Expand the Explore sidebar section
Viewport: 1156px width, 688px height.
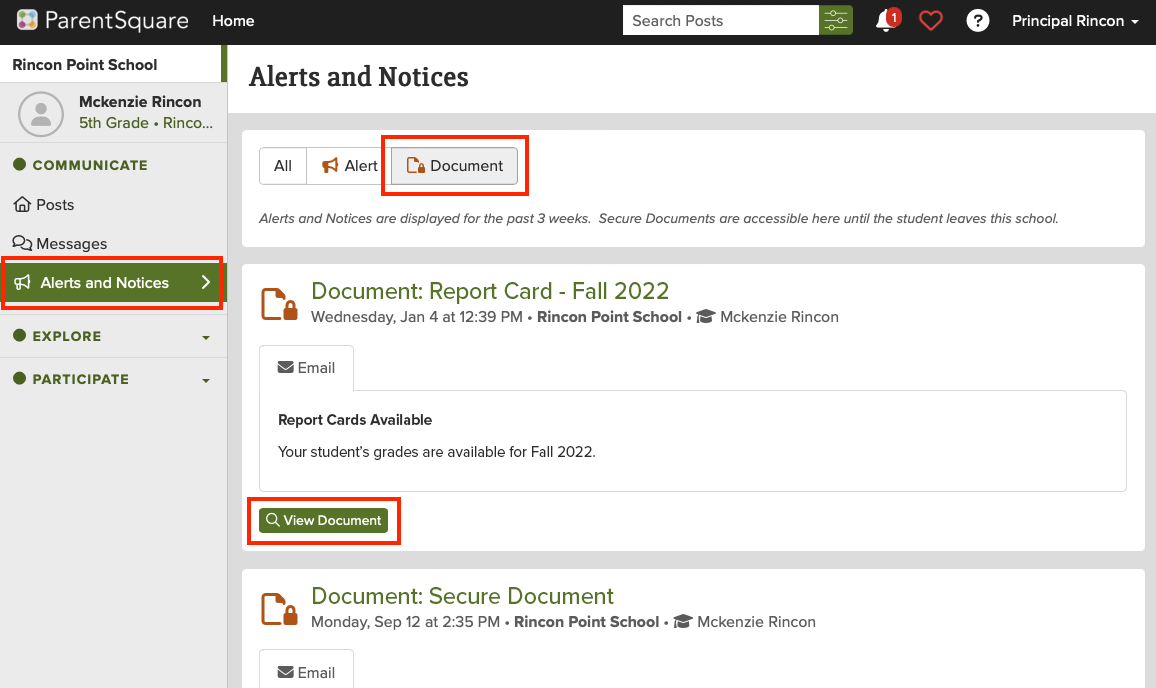point(113,336)
